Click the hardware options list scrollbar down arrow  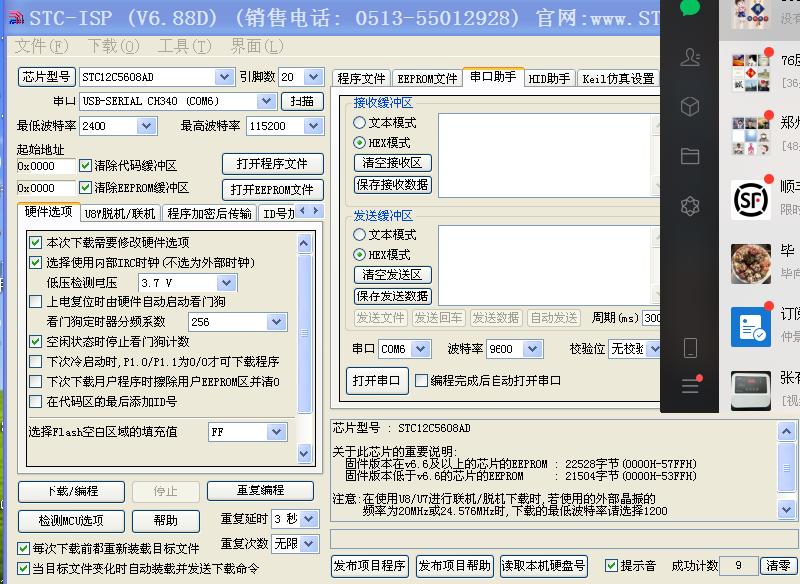point(305,455)
